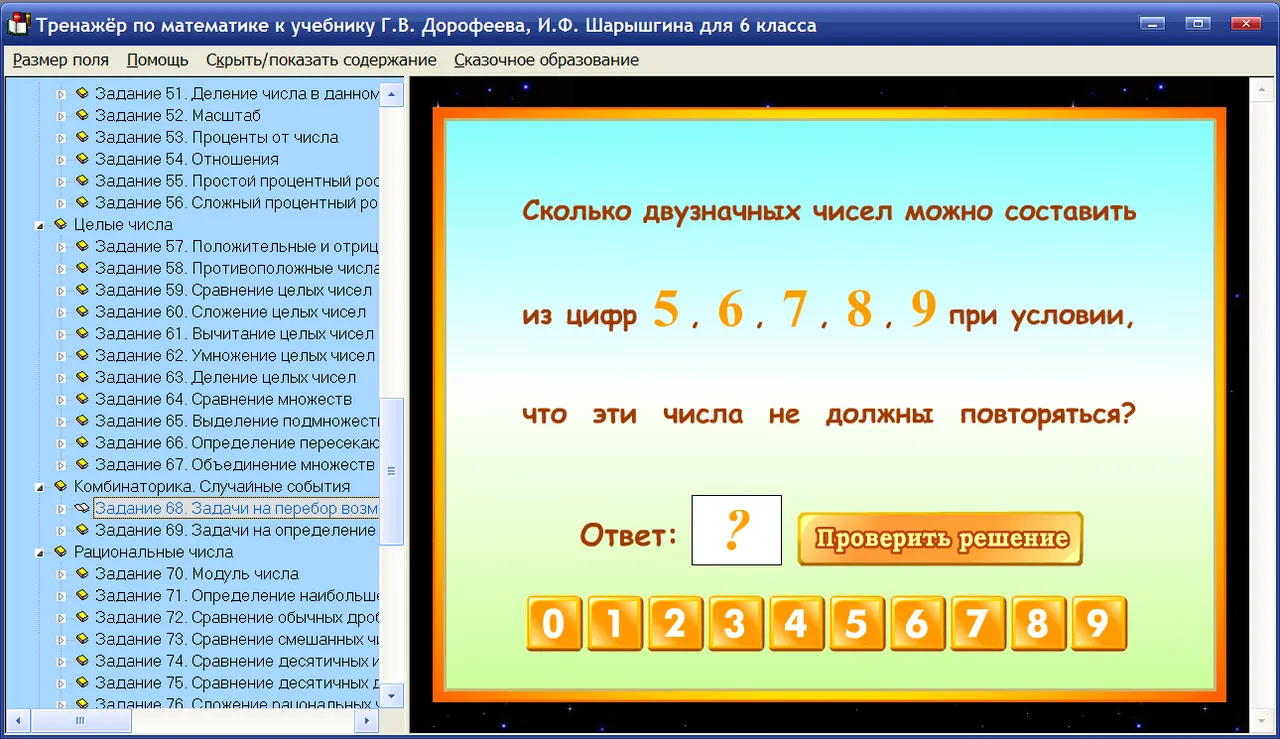This screenshot has width=1280, height=739.
Task: Click the book icon beside Задание 62
Action: pyautogui.click(x=82, y=355)
